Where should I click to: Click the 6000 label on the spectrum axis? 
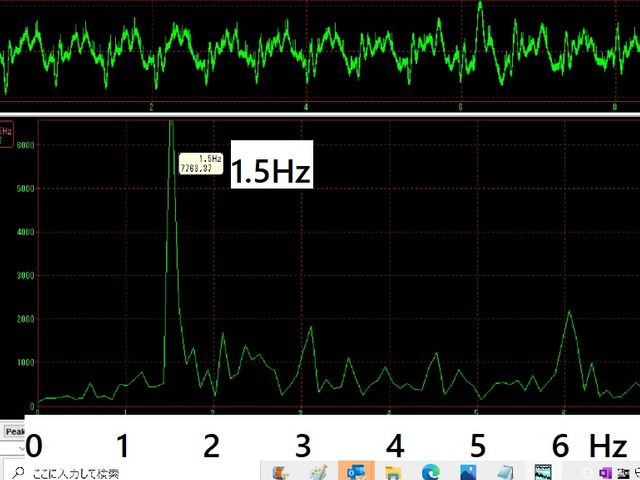tap(25, 145)
